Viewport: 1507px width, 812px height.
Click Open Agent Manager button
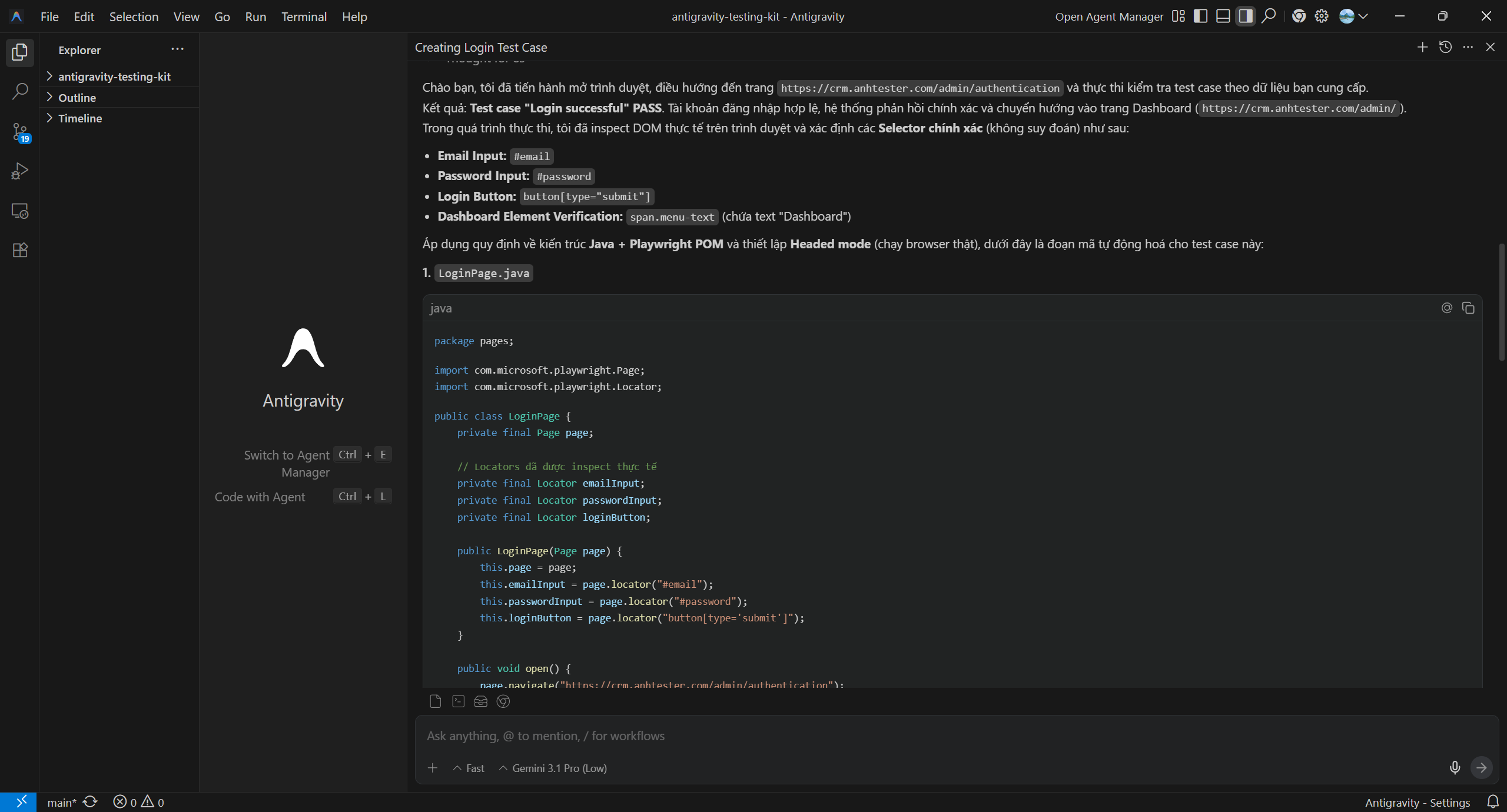(1109, 16)
